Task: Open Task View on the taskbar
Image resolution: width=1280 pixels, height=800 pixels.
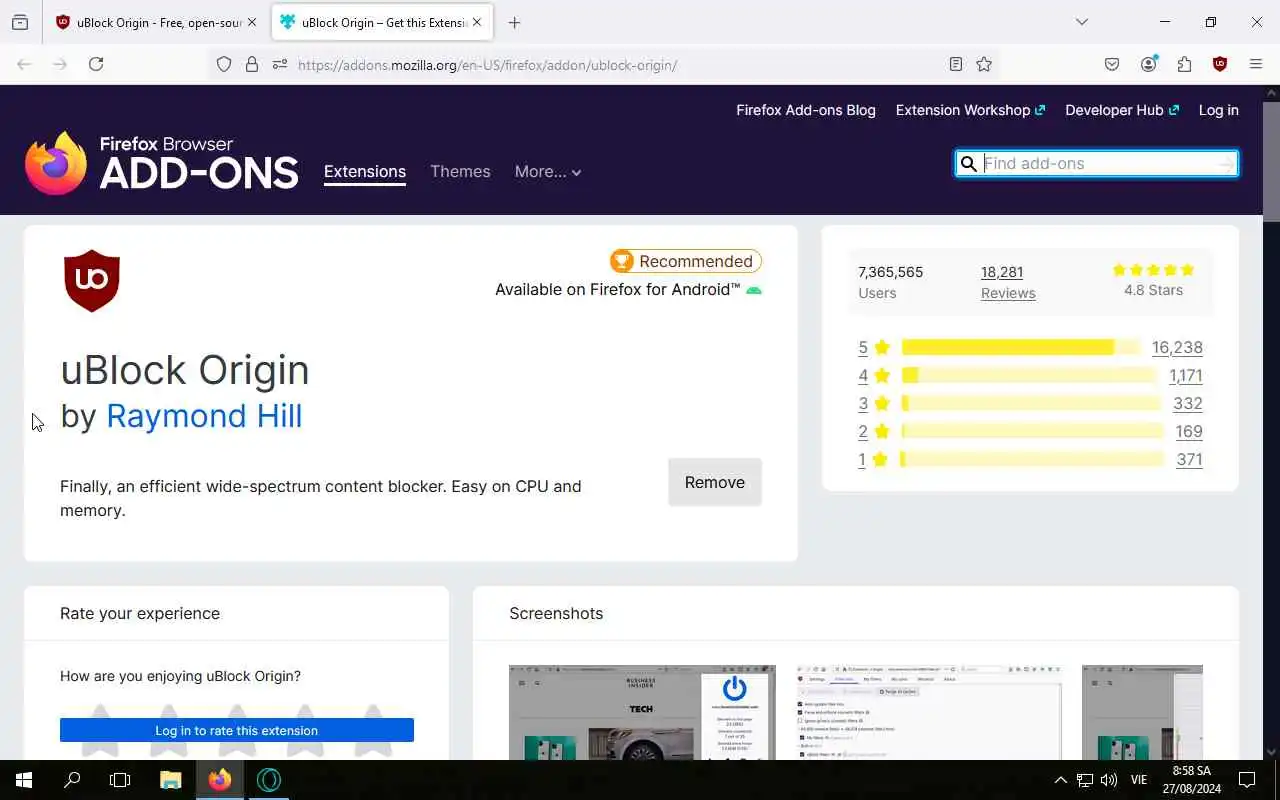Action: 120,780
